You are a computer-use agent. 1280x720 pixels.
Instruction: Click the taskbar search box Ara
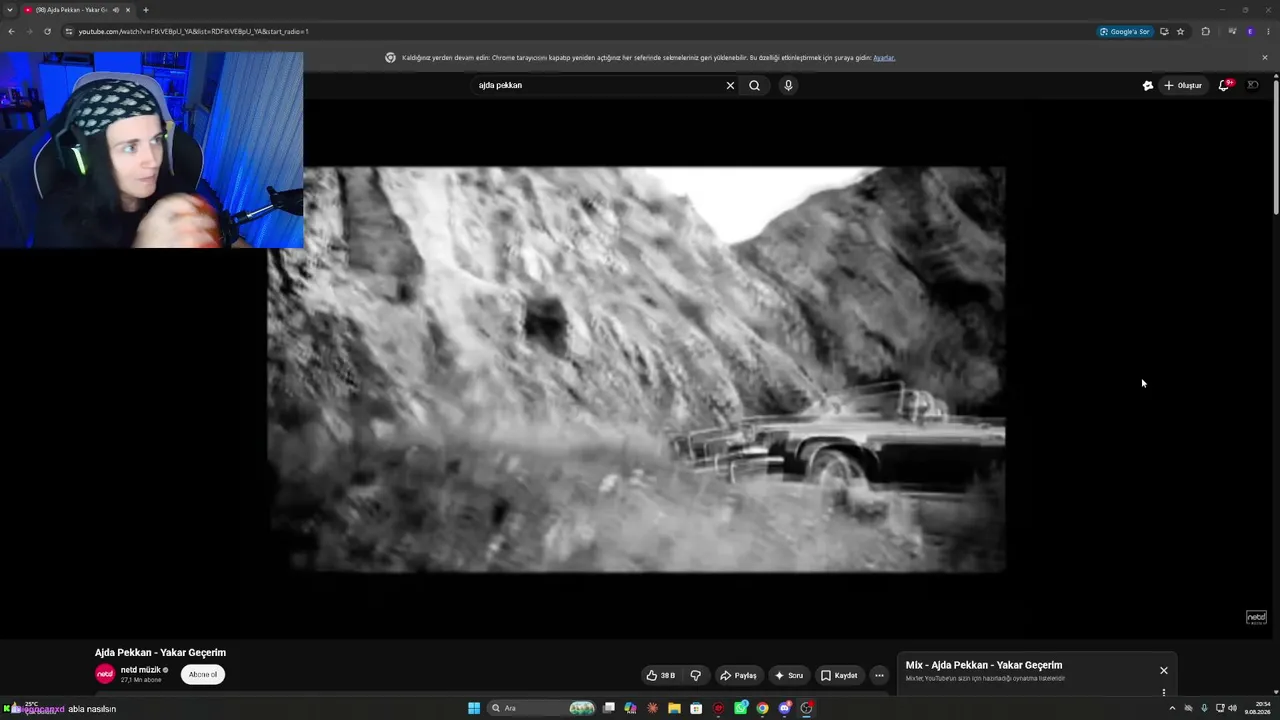pyautogui.click(x=541, y=708)
